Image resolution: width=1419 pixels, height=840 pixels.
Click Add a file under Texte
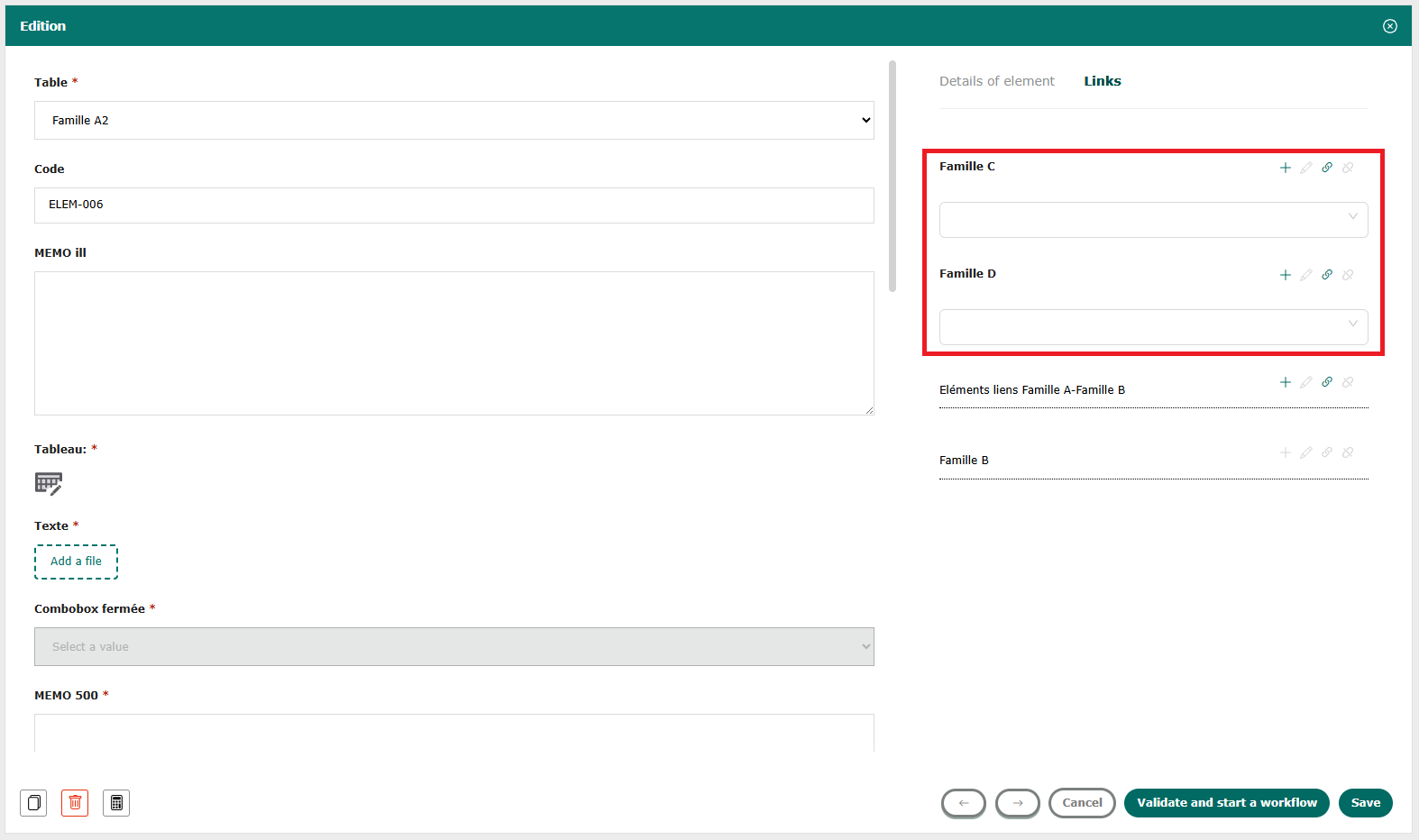pos(76,562)
